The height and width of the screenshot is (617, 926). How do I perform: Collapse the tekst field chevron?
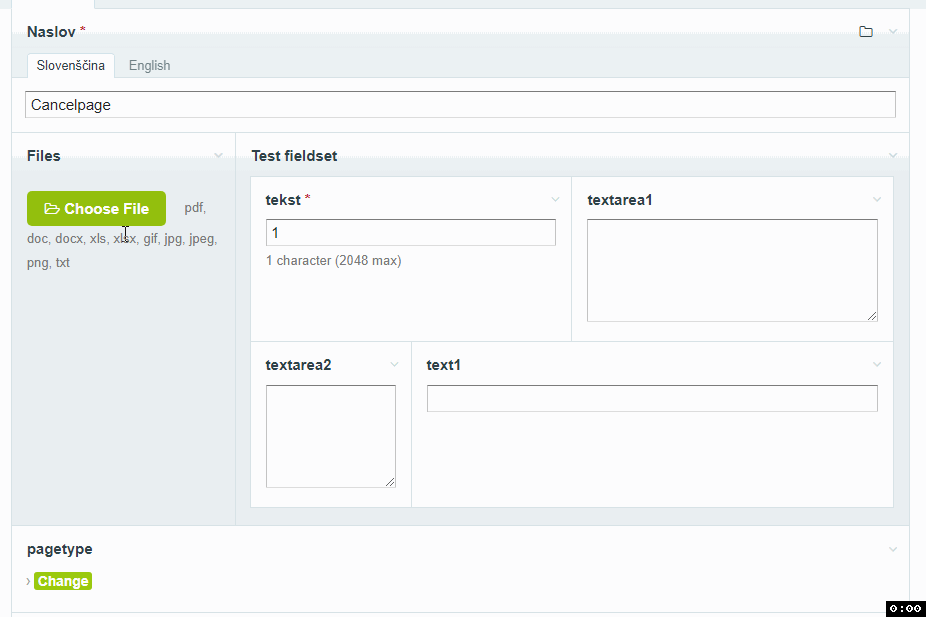click(x=555, y=200)
